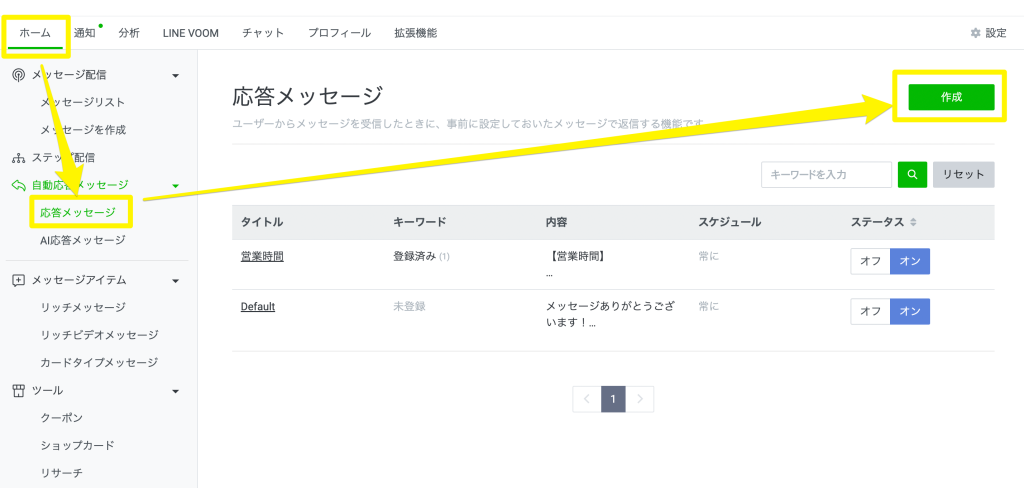Collapse the ツール section arrow
This screenshot has width=1024, height=488.
[176, 390]
